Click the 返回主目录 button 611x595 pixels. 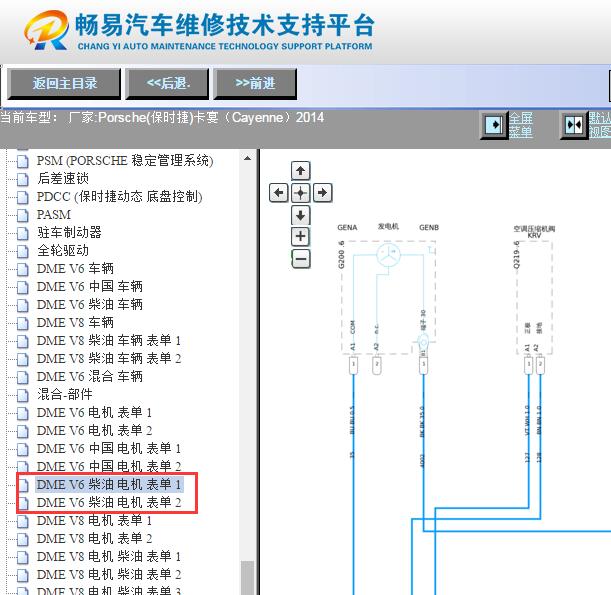pyautogui.click(x=64, y=83)
